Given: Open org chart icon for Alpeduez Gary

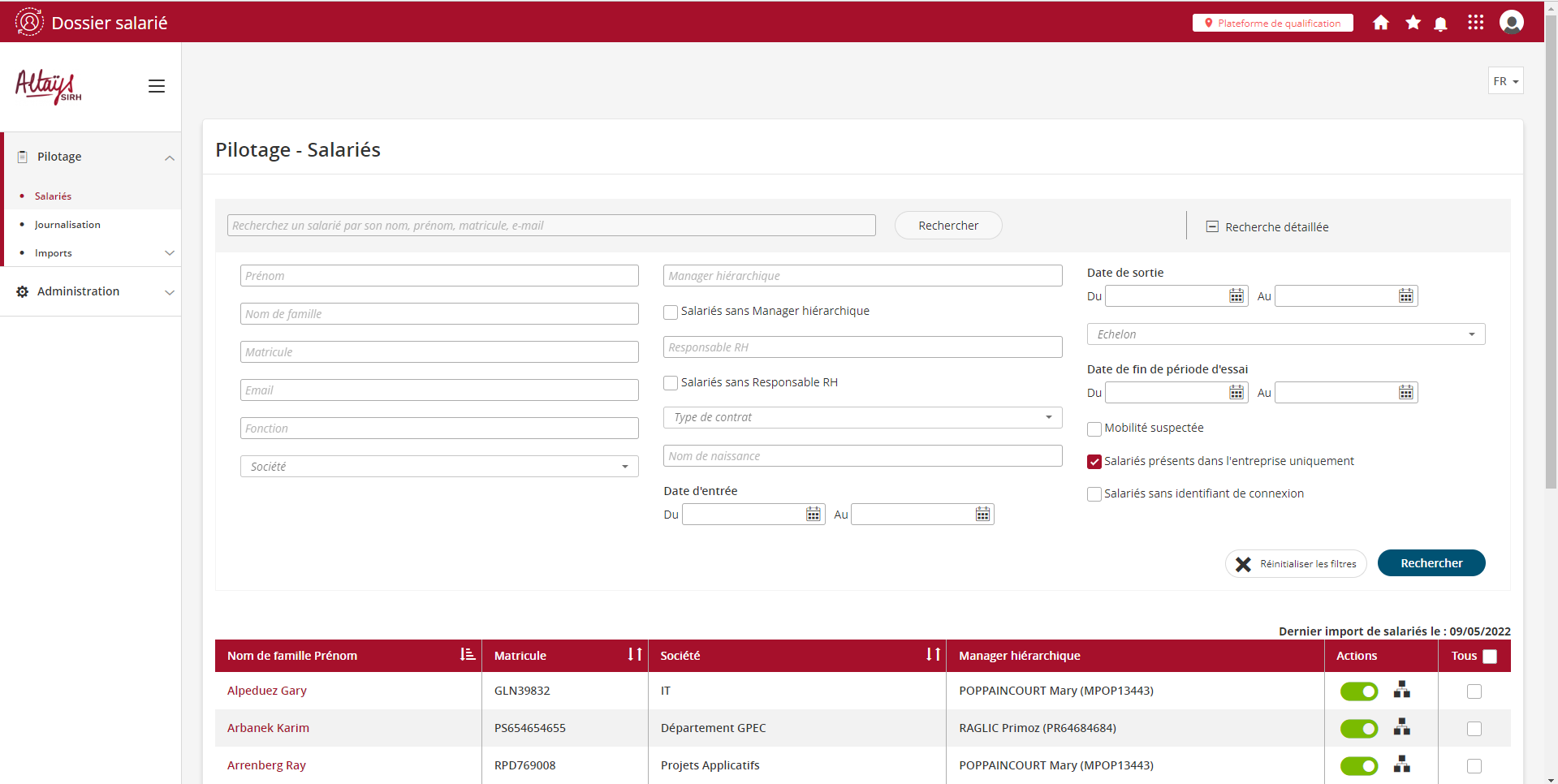Looking at the screenshot, I should tap(1401, 690).
